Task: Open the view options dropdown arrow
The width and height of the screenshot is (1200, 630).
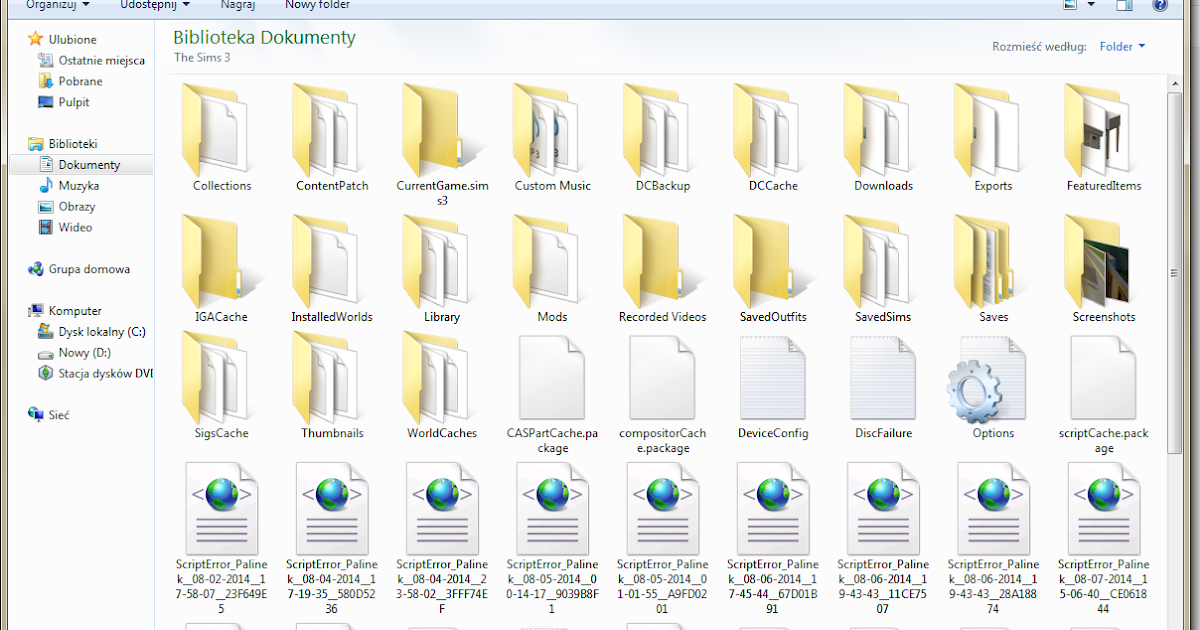Action: 1092,5
